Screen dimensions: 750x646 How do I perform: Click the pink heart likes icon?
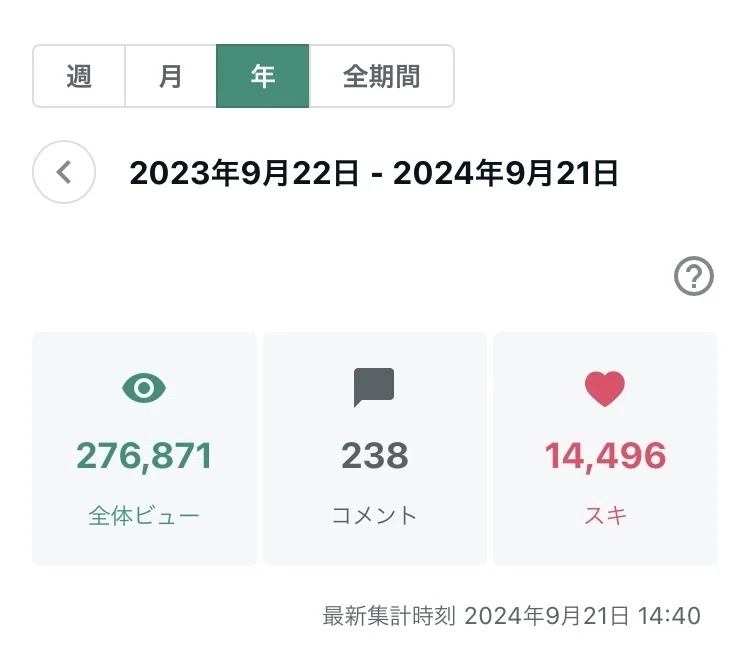605,388
